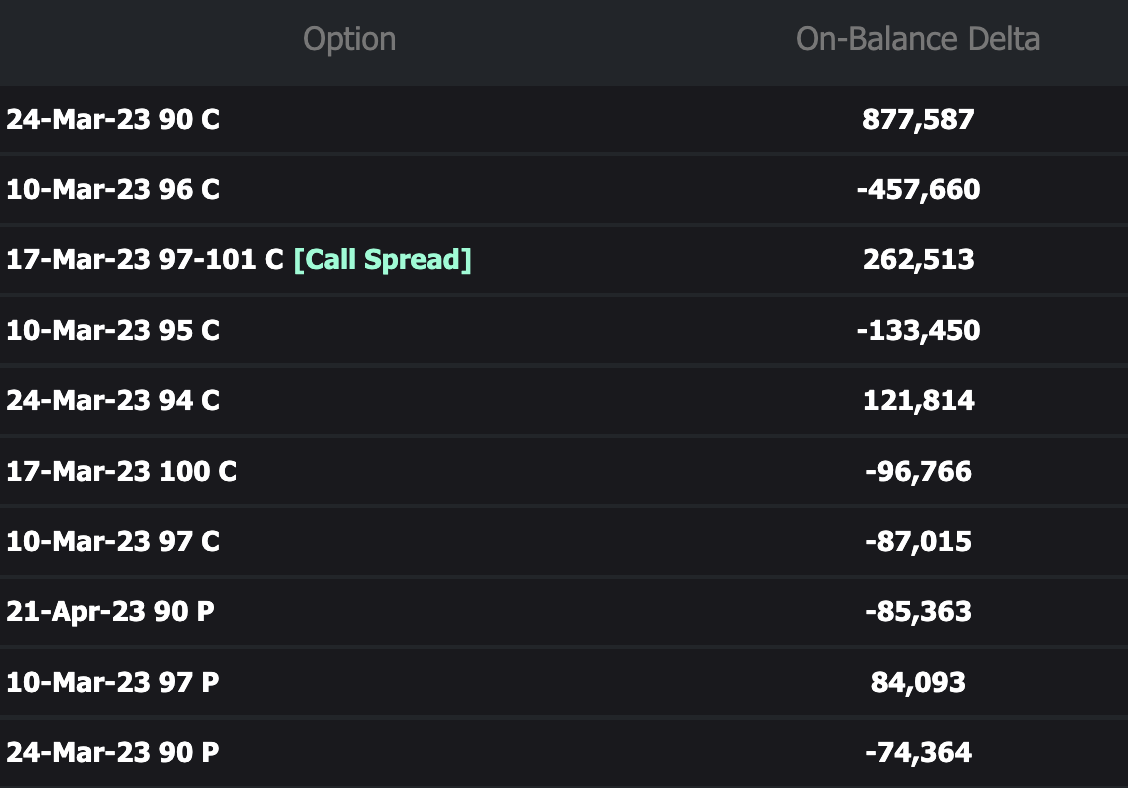The width and height of the screenshot is (1128, 788).
Task: Open the 10-Mar-23 97 P row
Action: coord(564,682)
